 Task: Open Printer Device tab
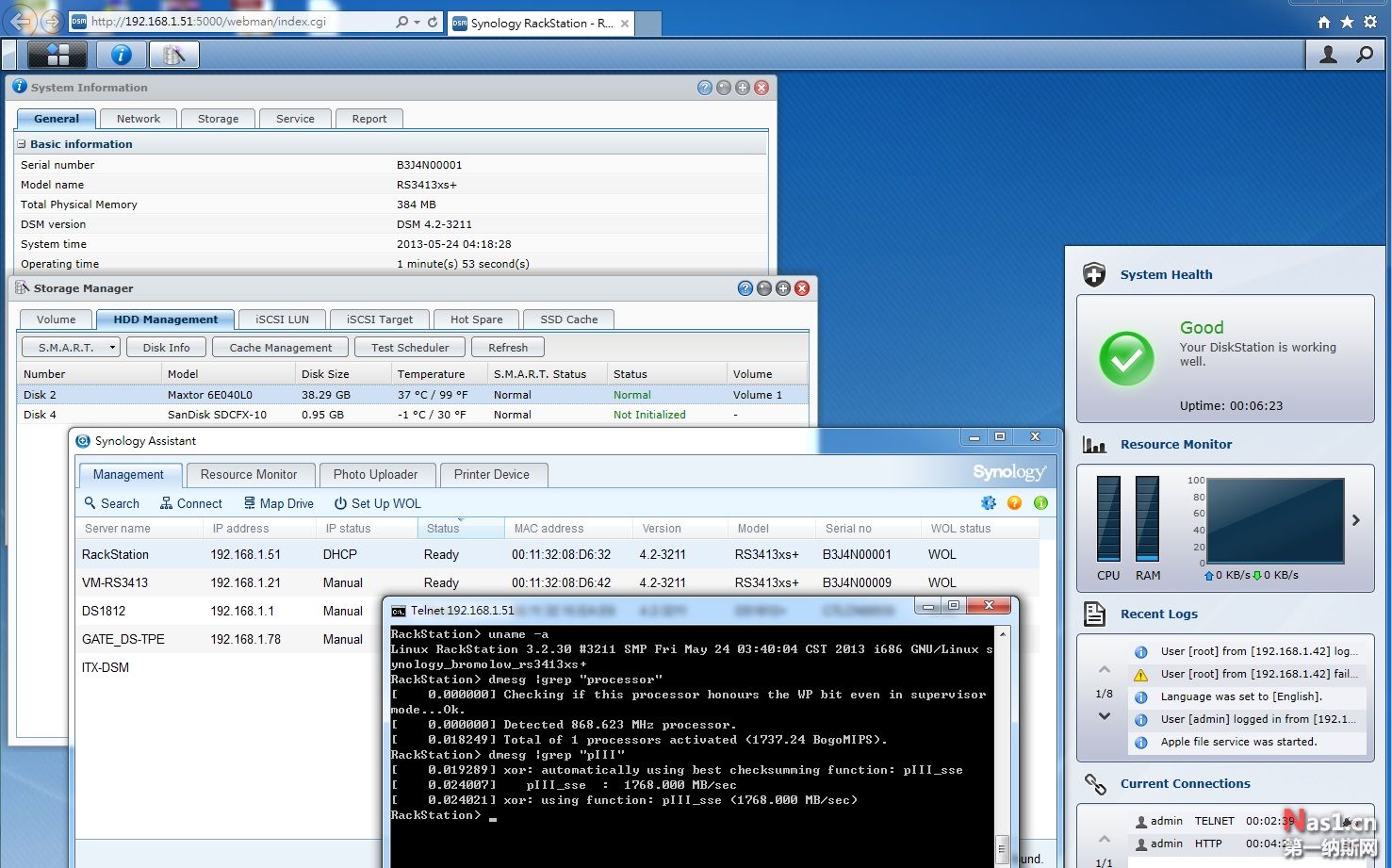(x=492, y=475)
